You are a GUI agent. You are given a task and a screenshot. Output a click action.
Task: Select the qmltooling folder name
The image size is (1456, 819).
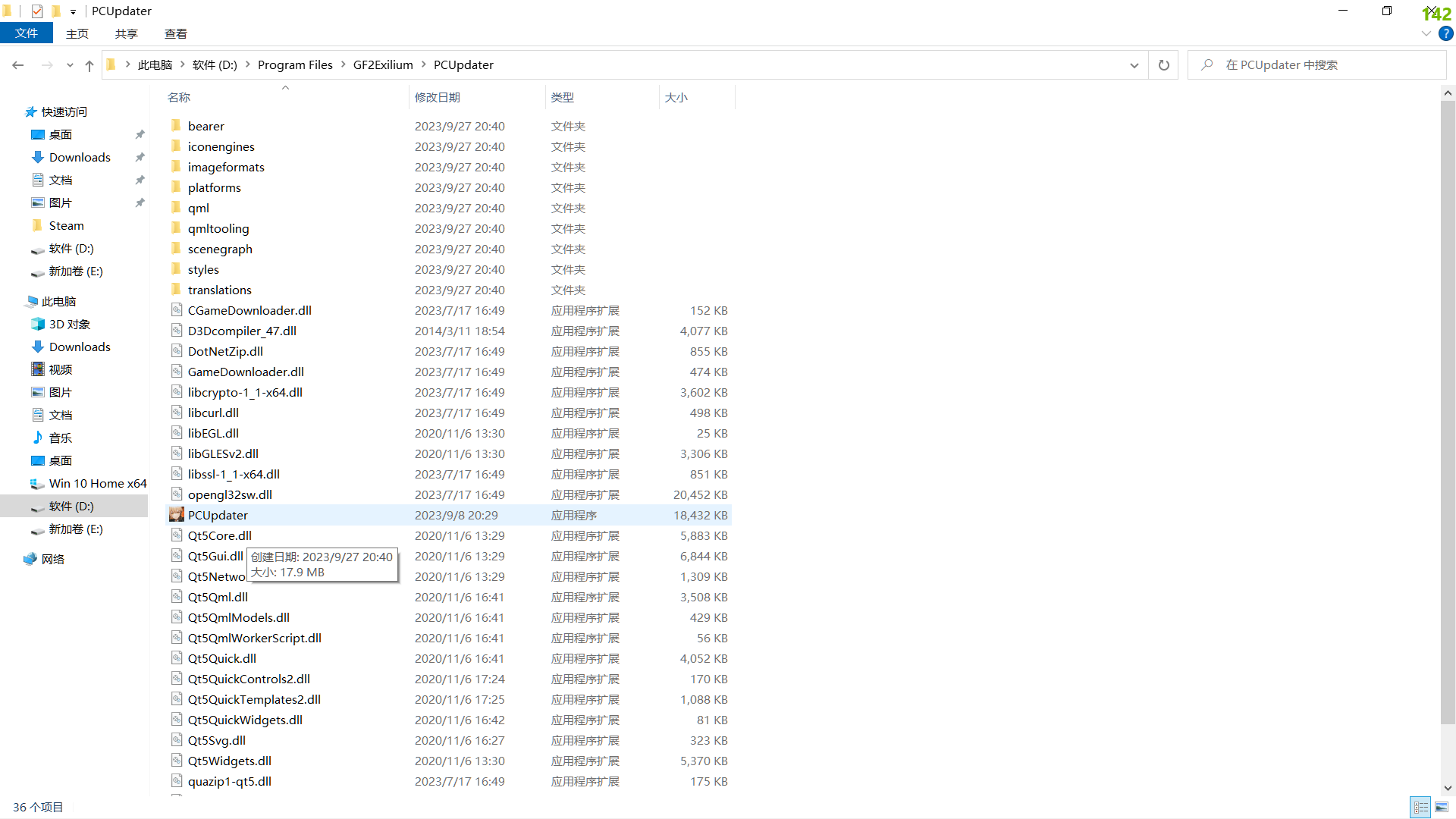point(218,228)
